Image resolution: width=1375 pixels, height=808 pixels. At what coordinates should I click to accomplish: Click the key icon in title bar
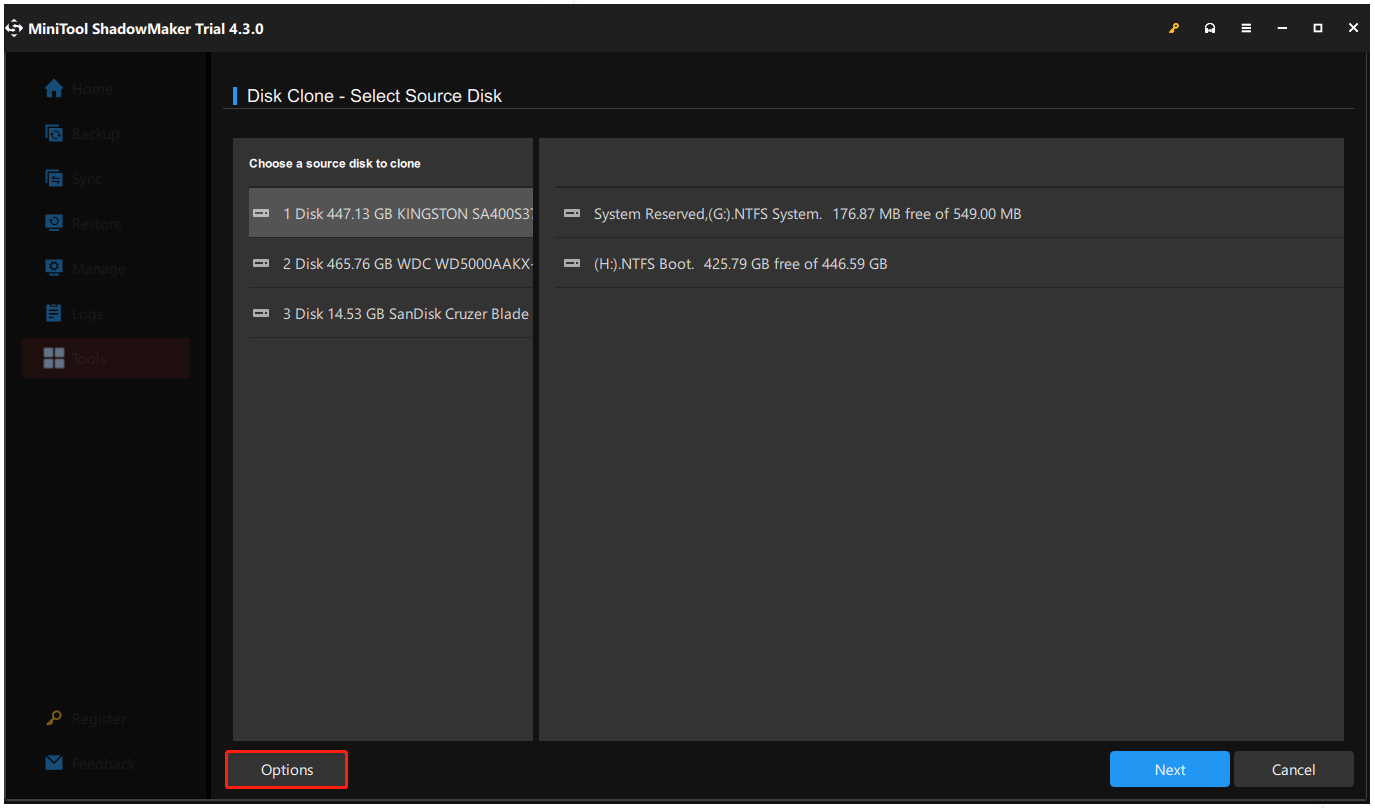(x=1174, y=29)
